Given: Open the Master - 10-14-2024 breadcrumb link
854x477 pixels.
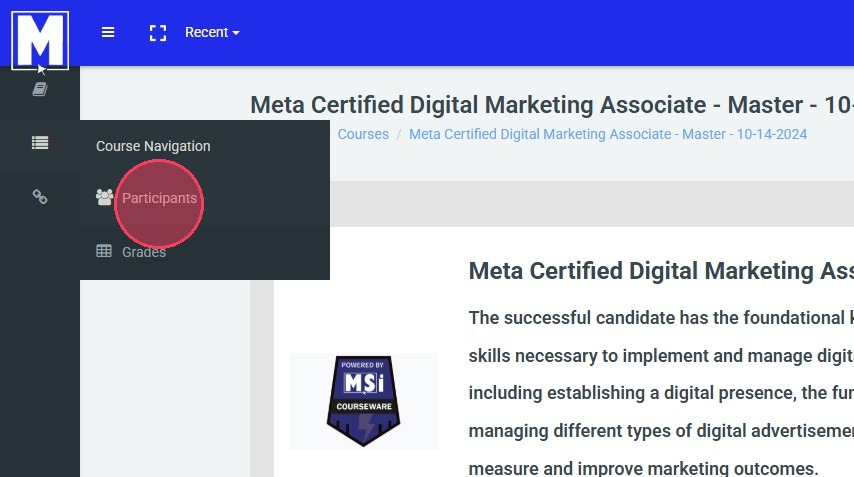Looking at the screenshot, I should coord(607,134).
